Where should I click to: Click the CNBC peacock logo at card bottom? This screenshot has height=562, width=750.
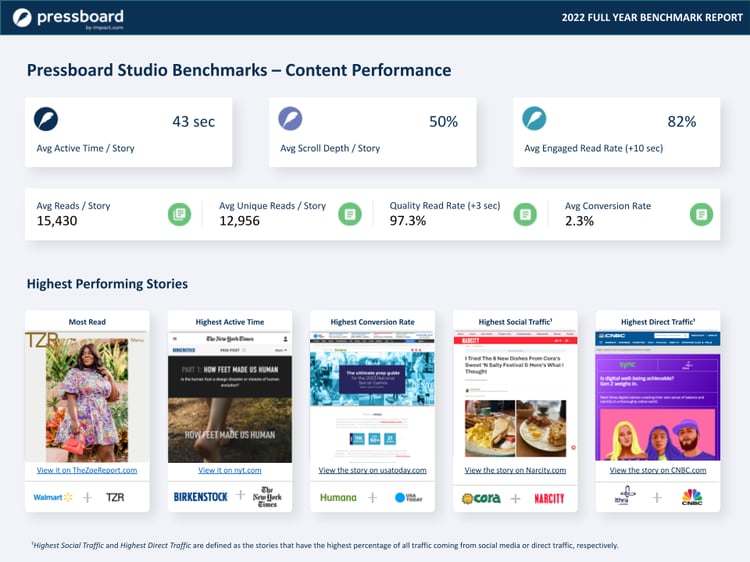tap(692, 496)
